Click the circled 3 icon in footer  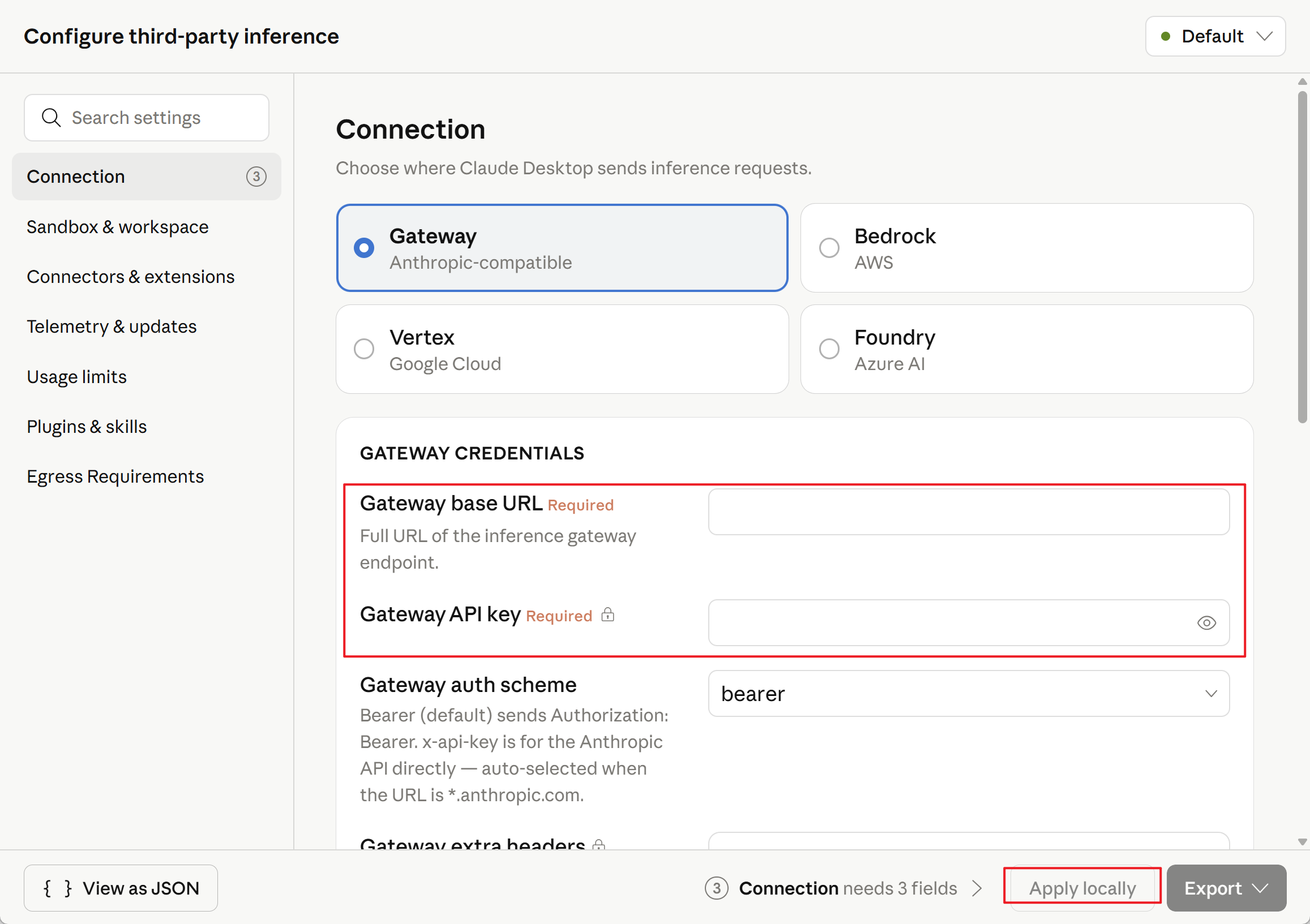pos(717,888)
